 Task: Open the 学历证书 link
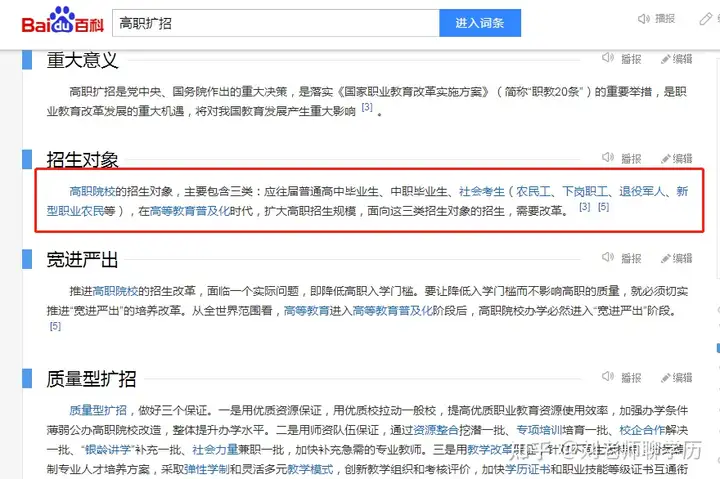click(528, 469)
